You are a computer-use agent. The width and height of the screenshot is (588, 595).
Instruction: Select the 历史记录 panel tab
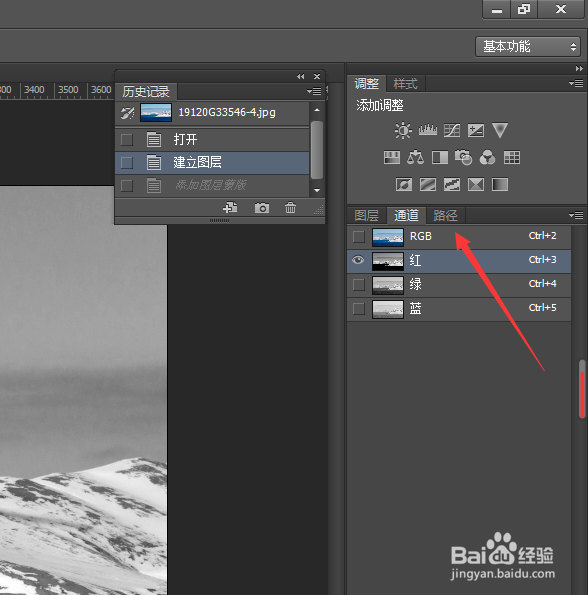click(x=146, y=91)
